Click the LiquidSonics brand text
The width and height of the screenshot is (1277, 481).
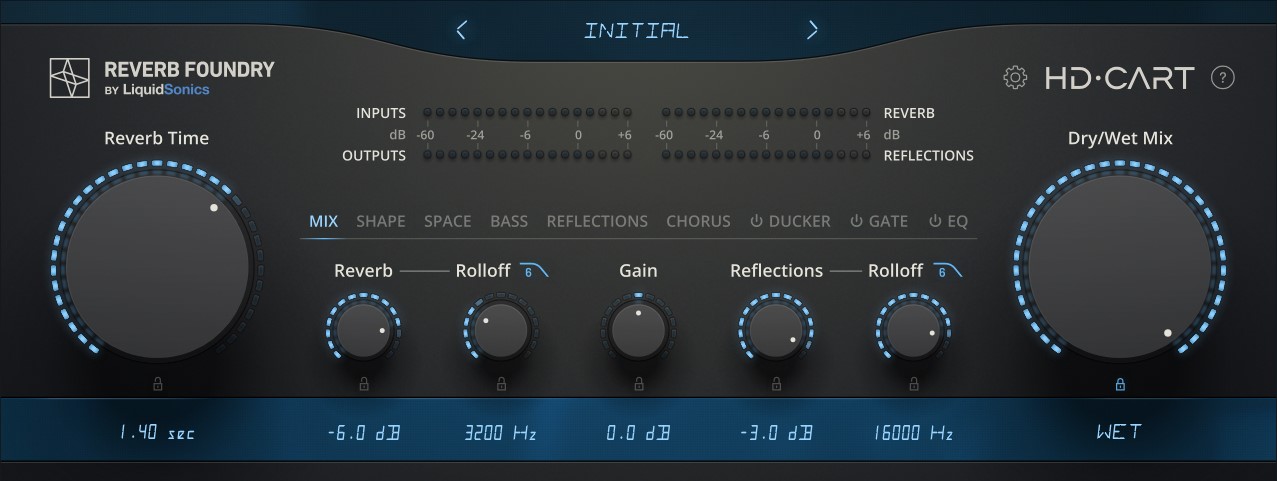point(165,91)
